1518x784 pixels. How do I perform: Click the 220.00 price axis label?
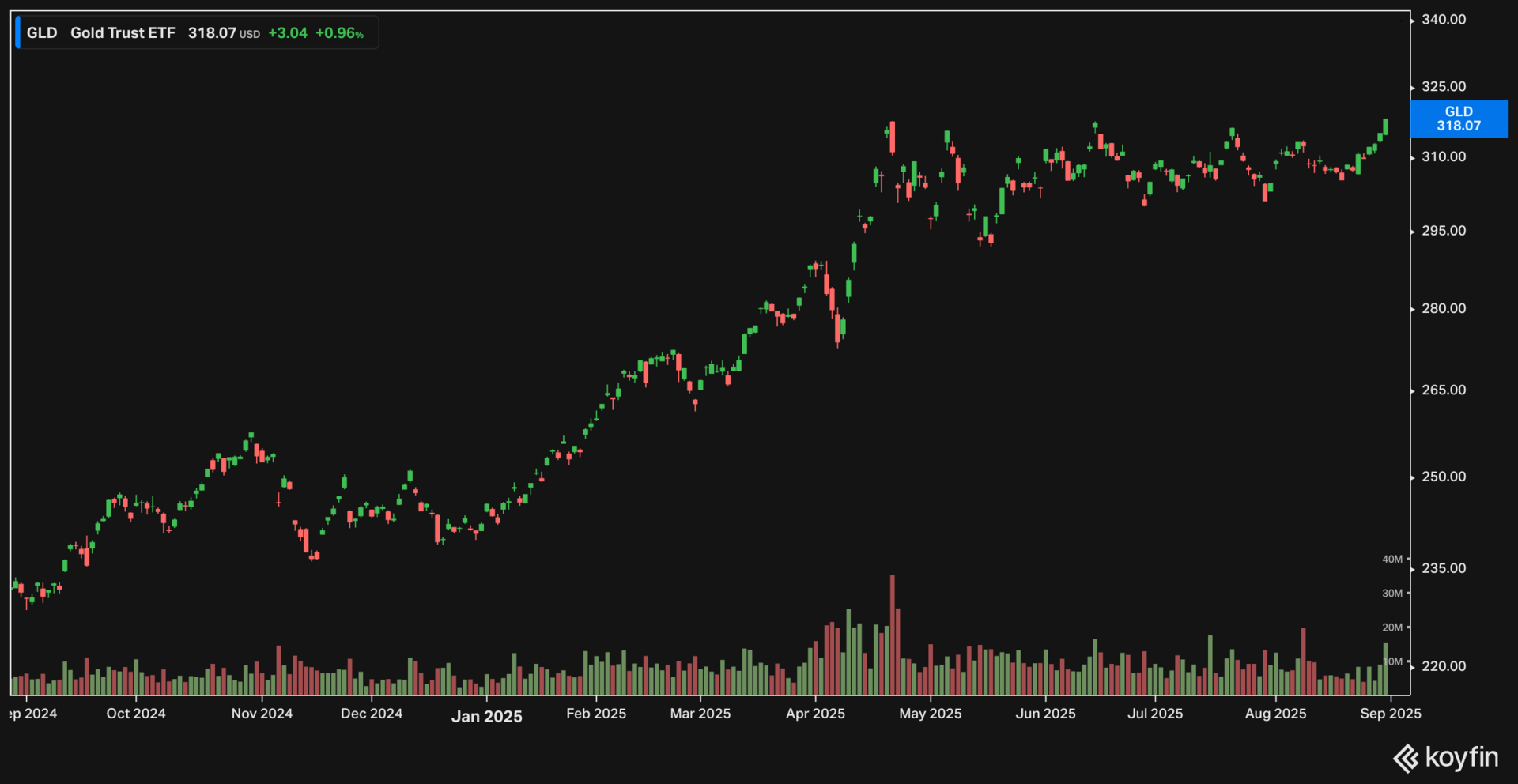(x=1444, y=667)
